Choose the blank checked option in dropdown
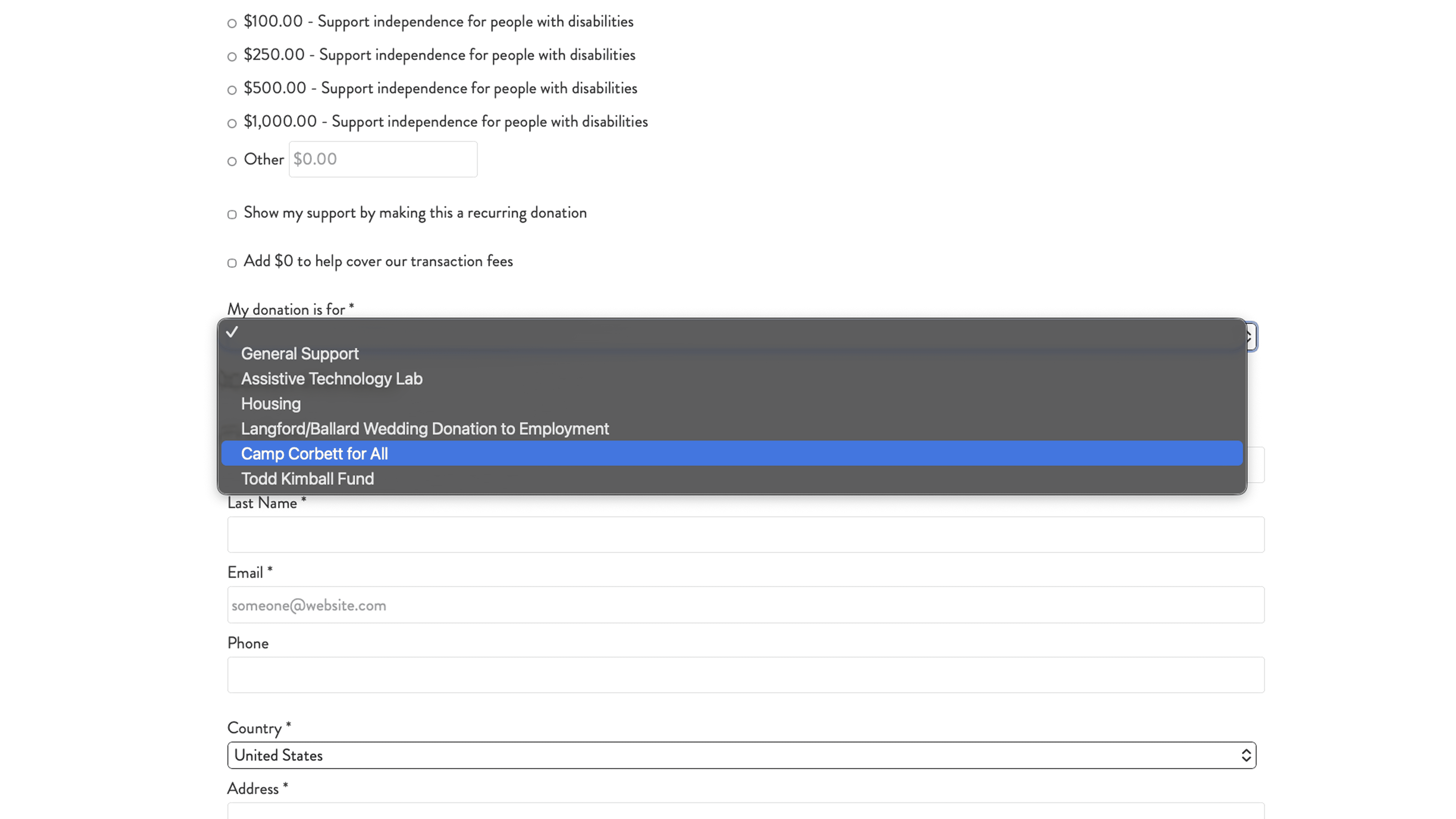 pos(732,332)
